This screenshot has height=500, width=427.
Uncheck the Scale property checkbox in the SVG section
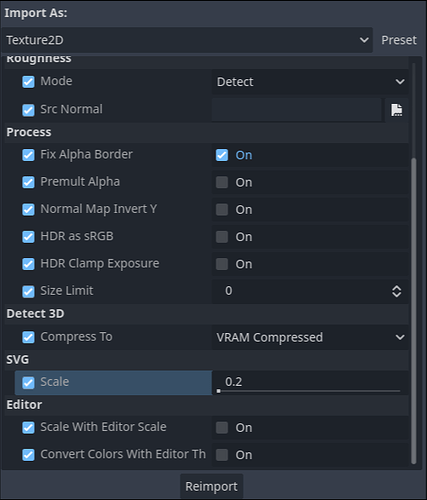coord(28,383)
